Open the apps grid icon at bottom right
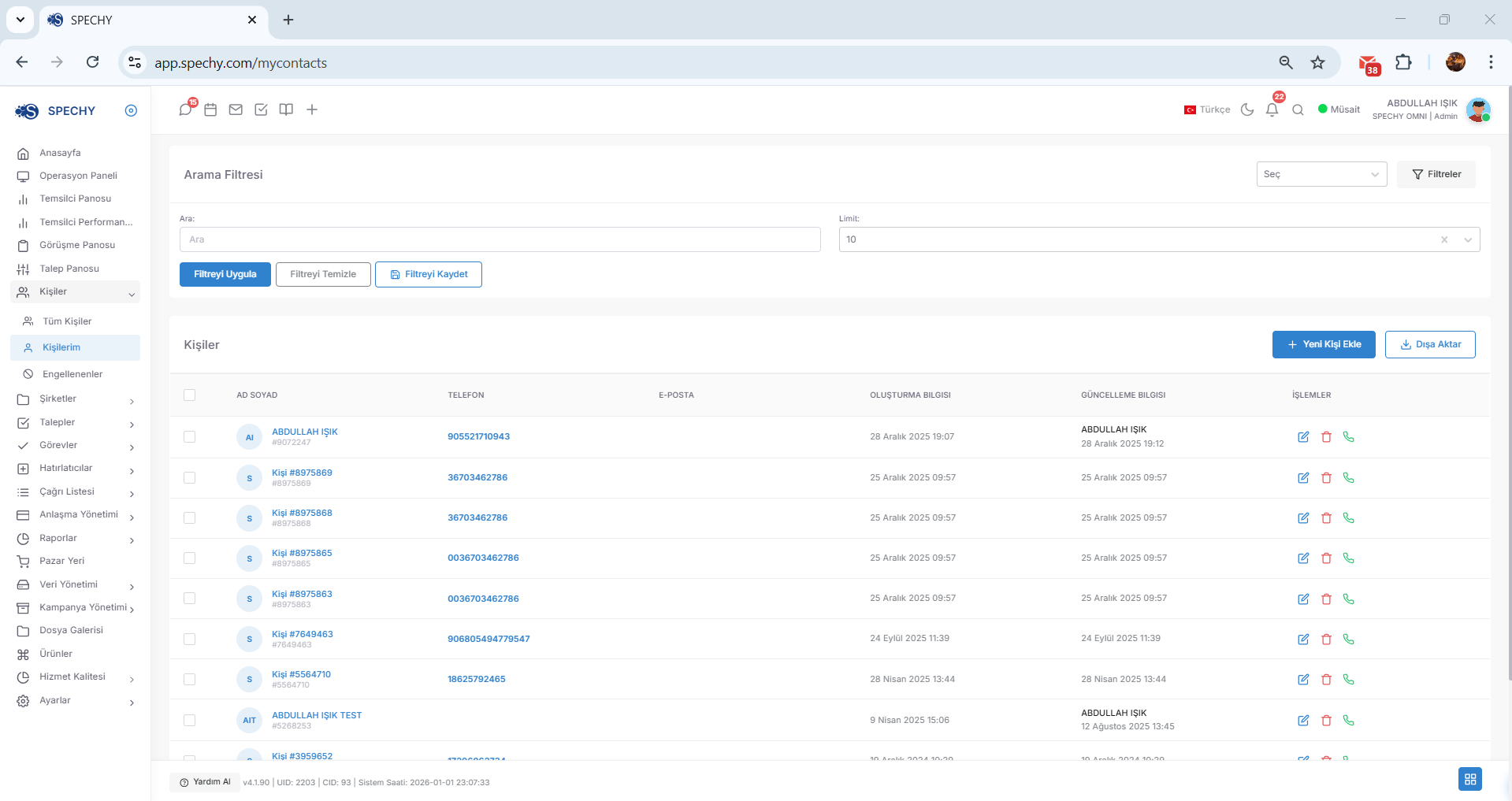Image resolution: width=1512 pixels, height=801 pixels. (x=1469, y=779)
